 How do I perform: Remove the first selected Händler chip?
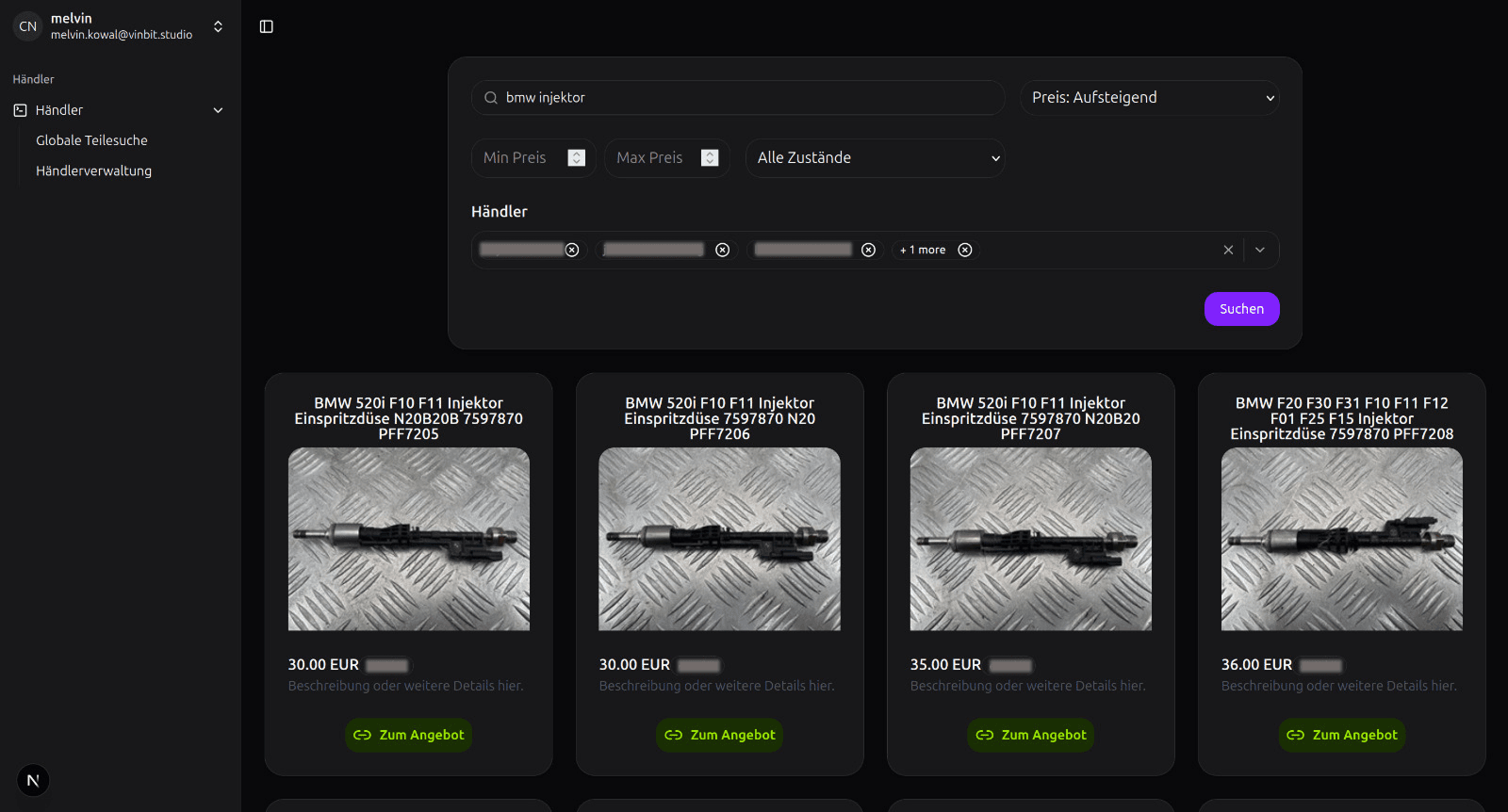pyautogui.click(x=572, y=250)
